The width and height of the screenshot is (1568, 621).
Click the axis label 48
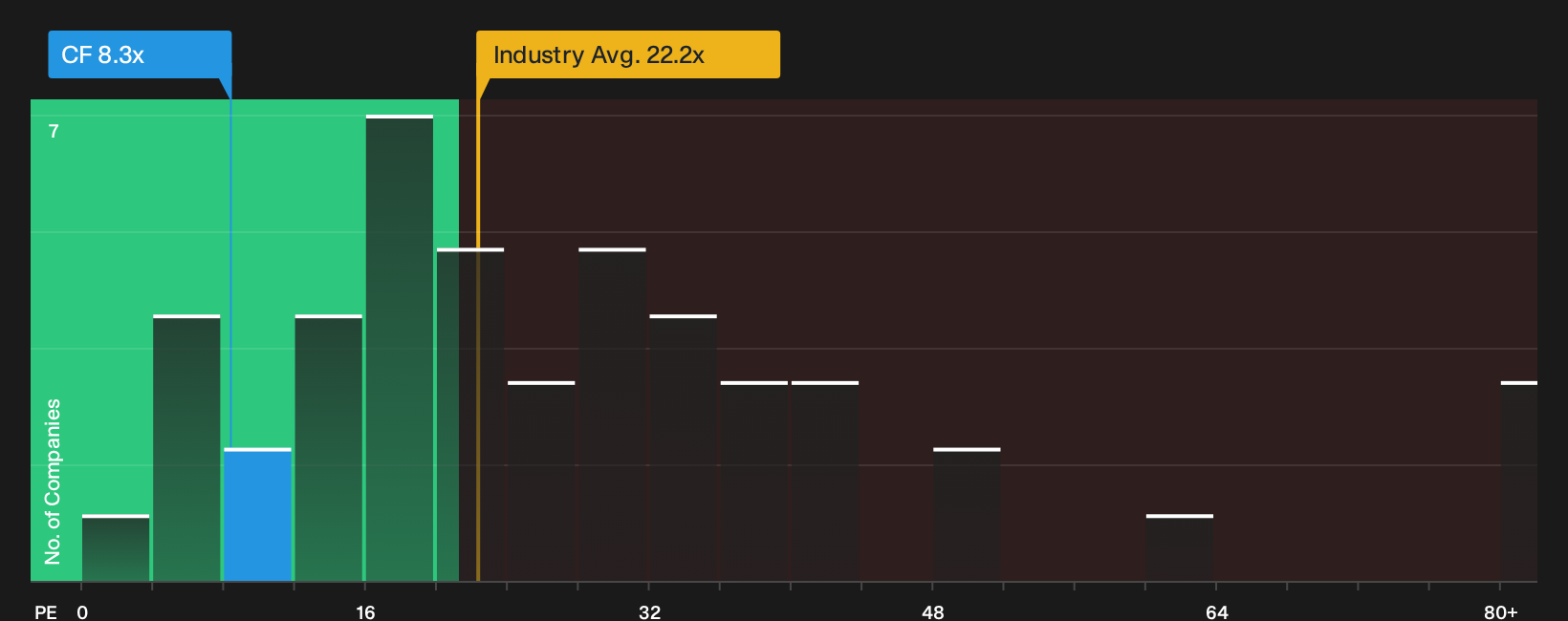pyautogui.click(x=933, y=611)
